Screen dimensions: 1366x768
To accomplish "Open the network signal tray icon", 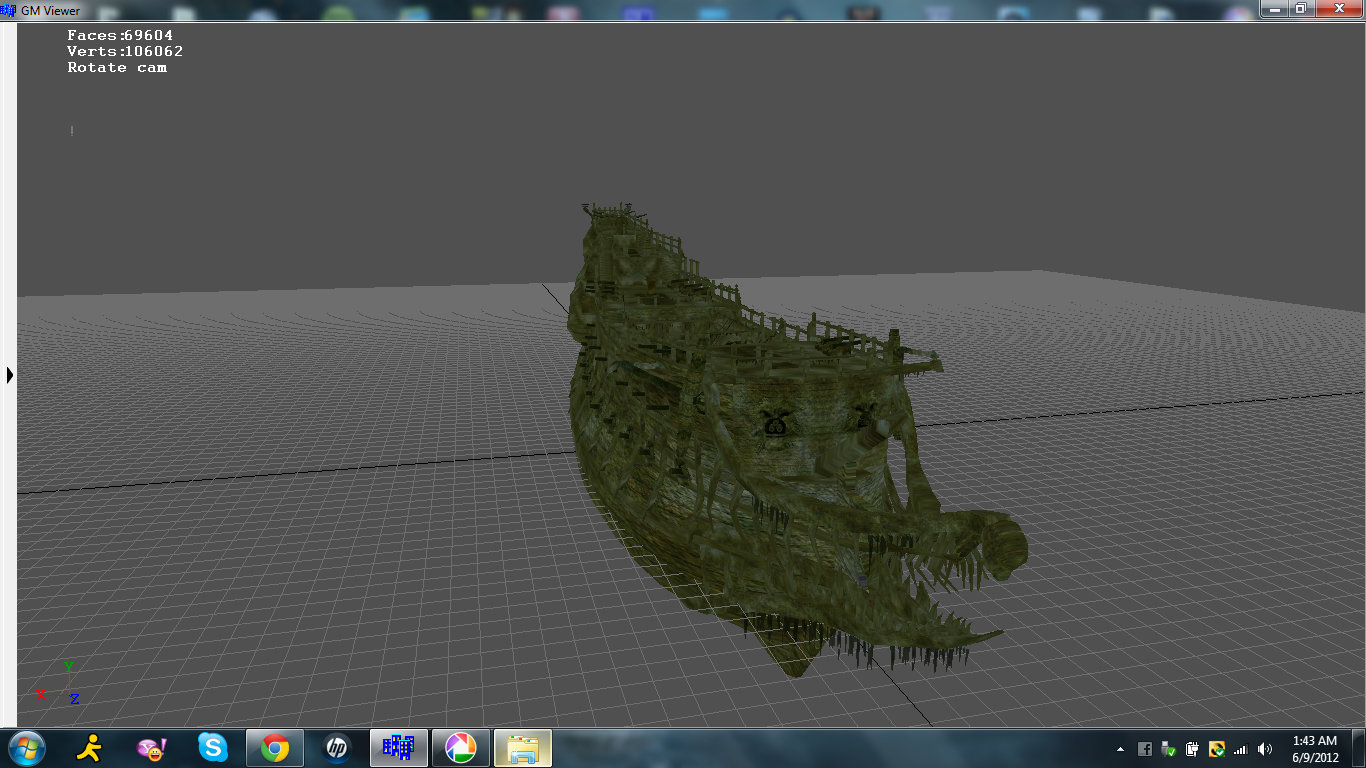I will coord(1241,749).
